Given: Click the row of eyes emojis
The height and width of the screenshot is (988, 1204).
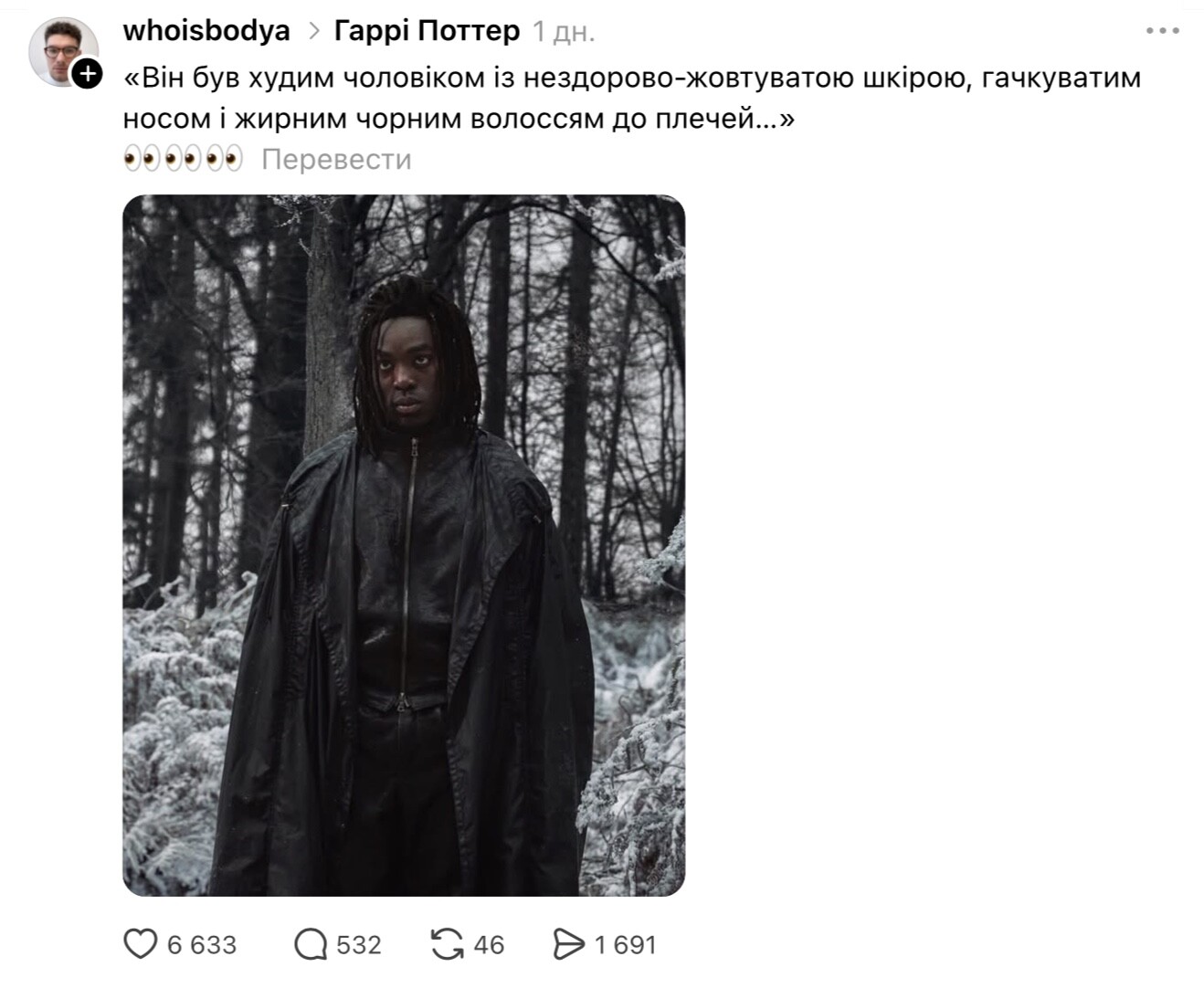Looking at the screenshot, I should [183, 159].
